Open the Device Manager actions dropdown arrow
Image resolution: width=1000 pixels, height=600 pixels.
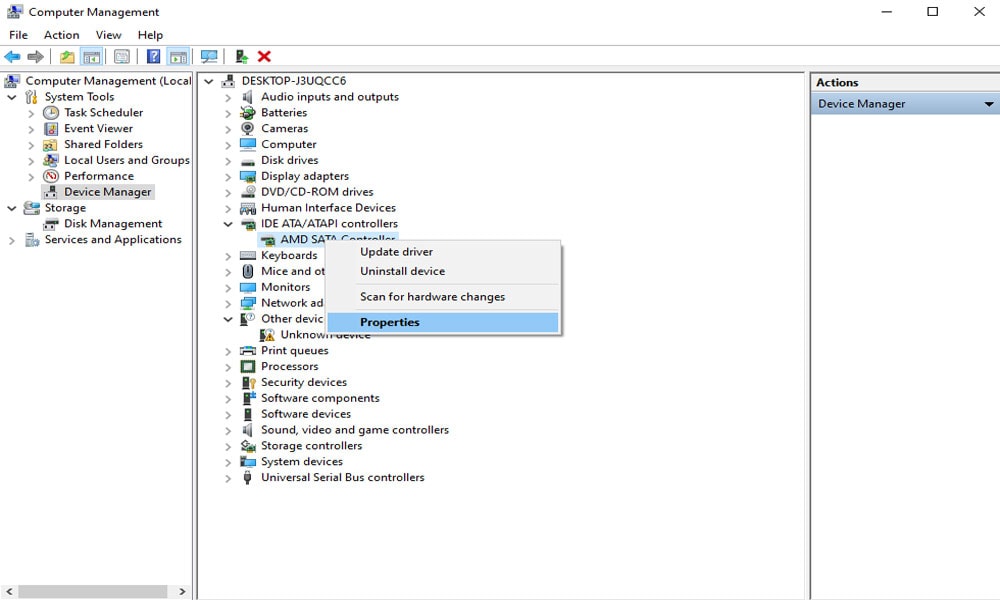(989, 104)
